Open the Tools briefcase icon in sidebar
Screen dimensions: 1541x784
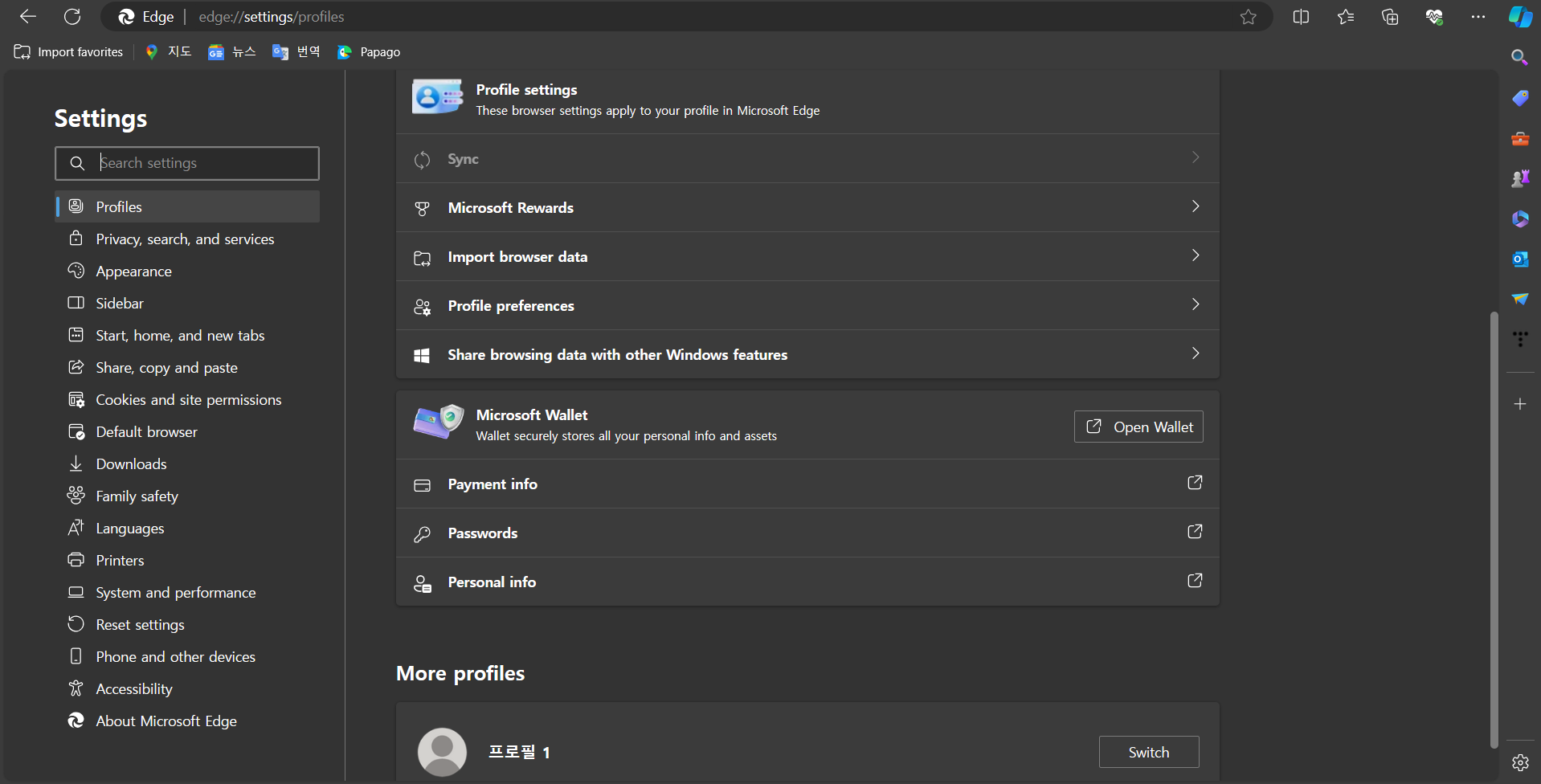1519,138
